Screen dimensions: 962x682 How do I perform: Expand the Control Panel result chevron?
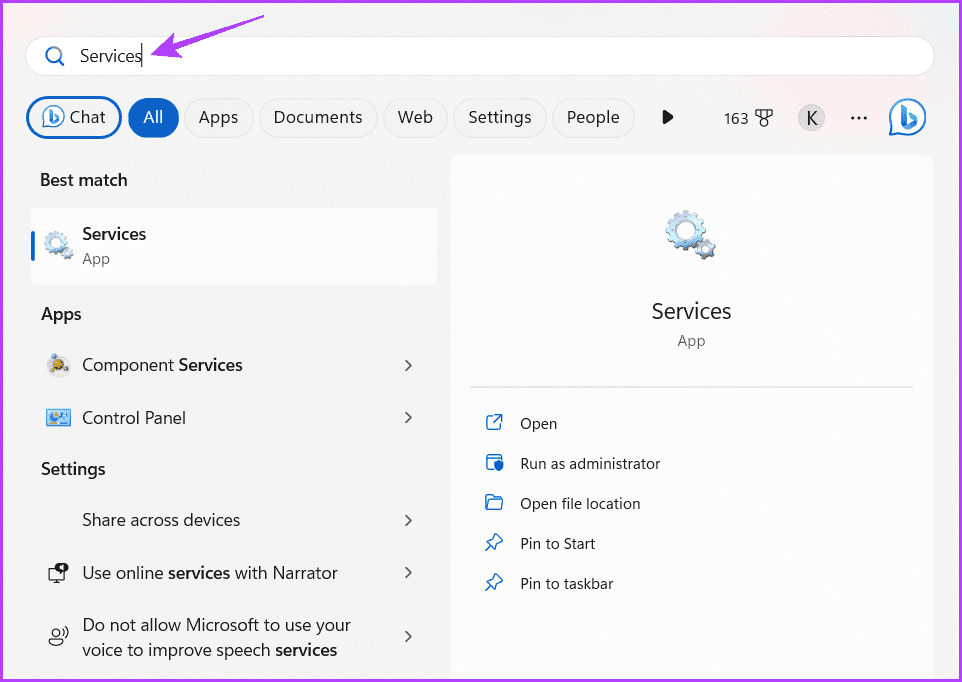(x=408, y=418)
